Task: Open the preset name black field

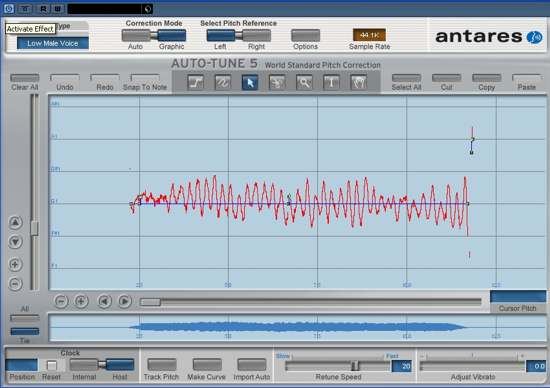Action: pyautogui.click(x=105, y=9)
